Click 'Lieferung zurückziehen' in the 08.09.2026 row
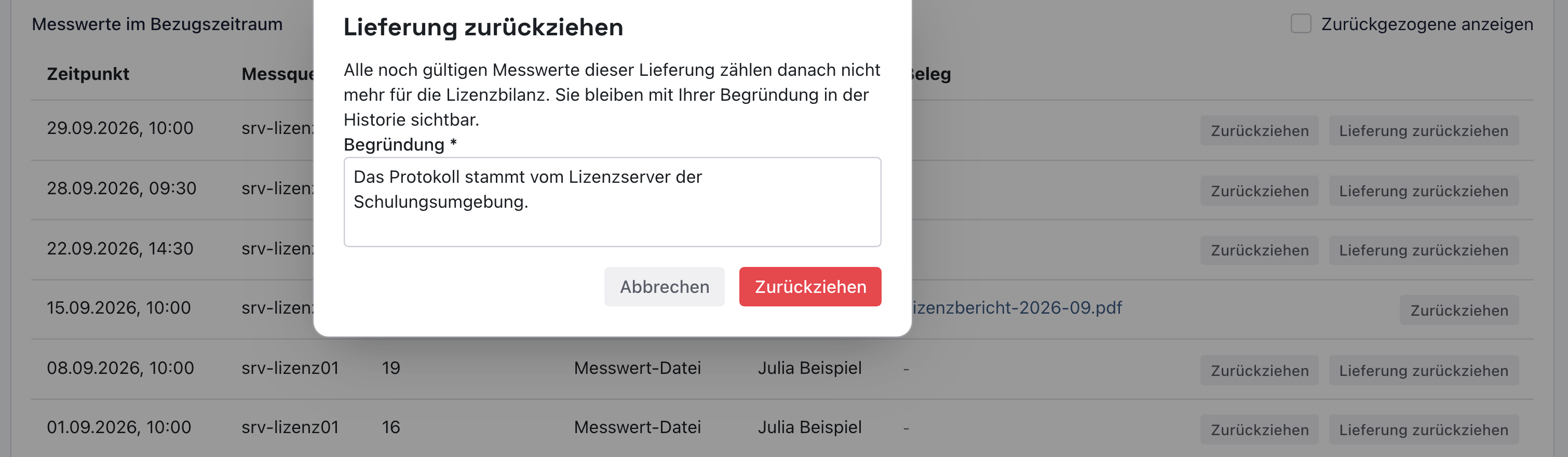Screen dimensions: 1568x457 coord(1423,371)
